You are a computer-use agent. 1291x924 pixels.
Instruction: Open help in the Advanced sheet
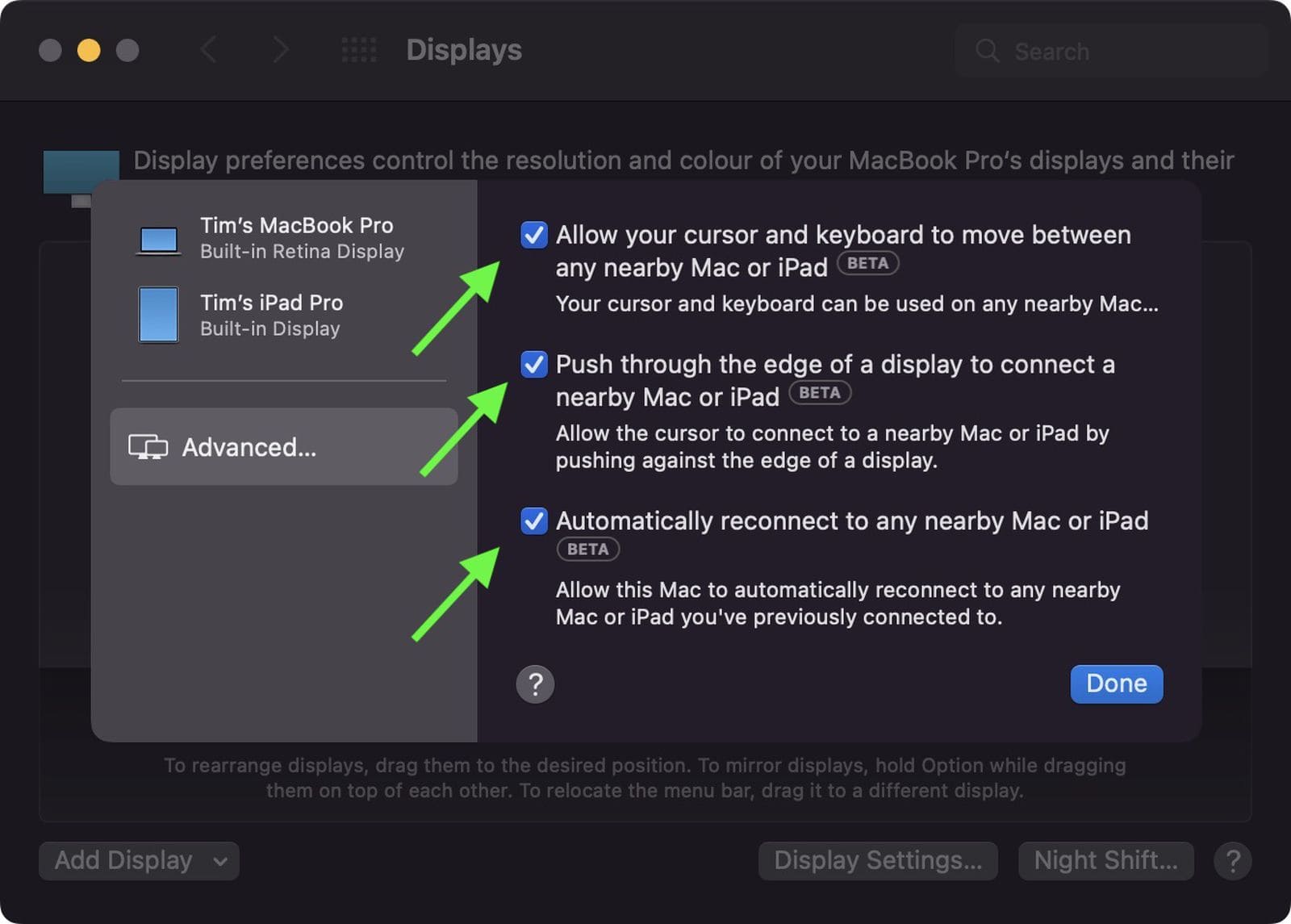(x=535, y=684)
